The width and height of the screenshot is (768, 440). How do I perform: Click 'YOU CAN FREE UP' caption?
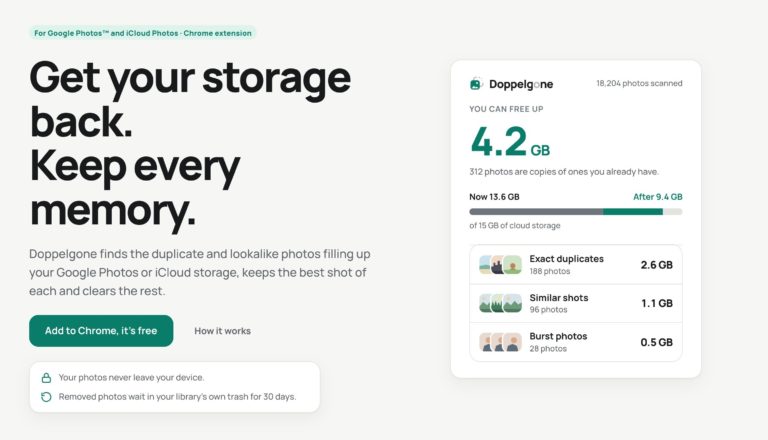(x=506, y=109)
